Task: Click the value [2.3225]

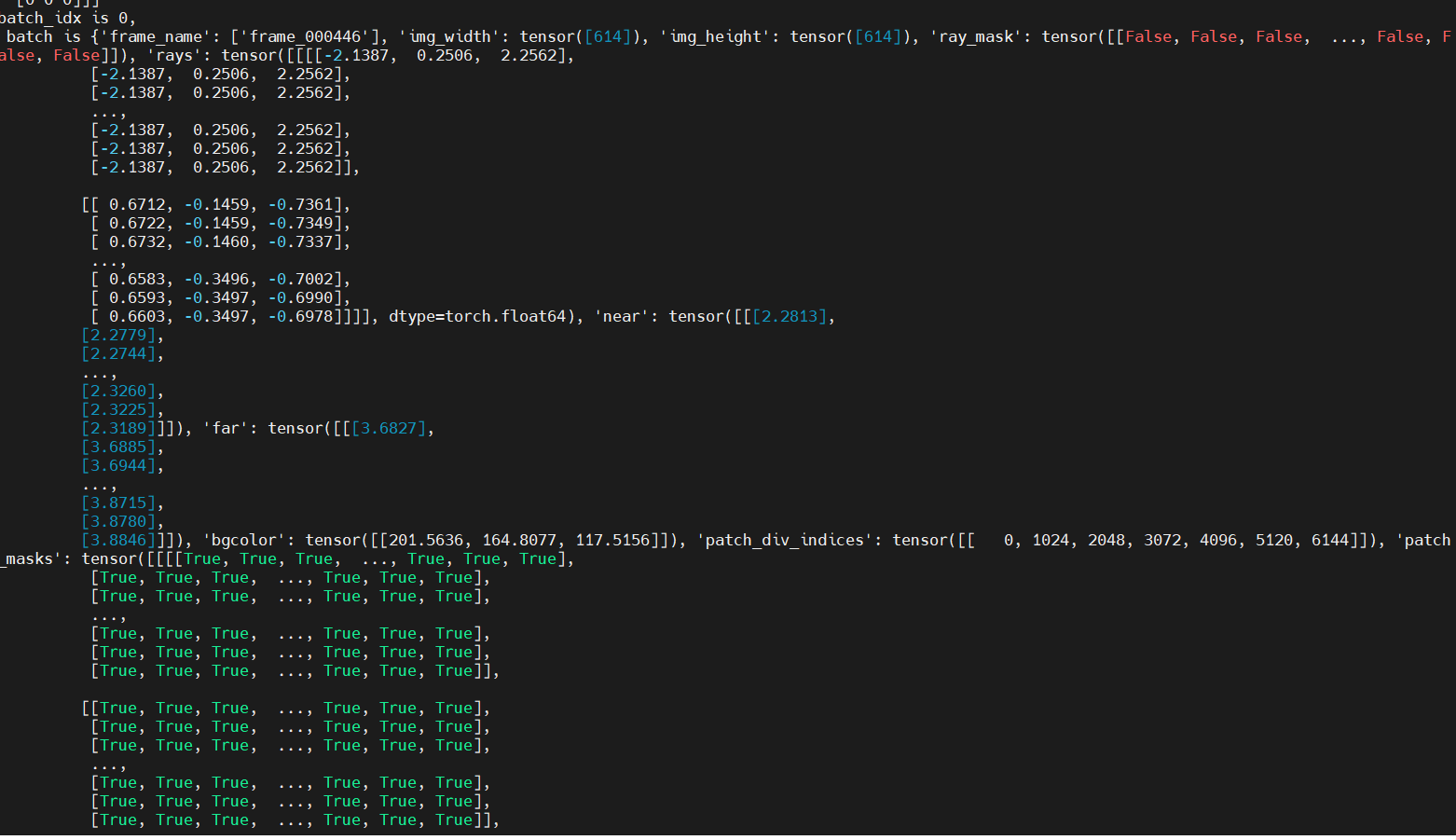Action: [118, 409]
